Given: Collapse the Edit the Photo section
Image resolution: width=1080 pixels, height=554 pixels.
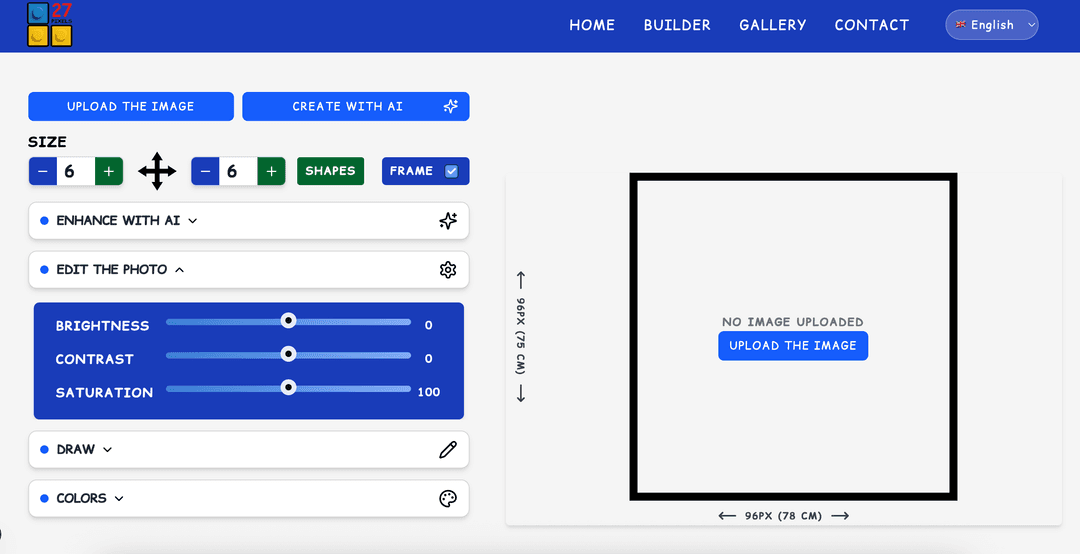Looking at the screenshot, I should coord(120,270).
